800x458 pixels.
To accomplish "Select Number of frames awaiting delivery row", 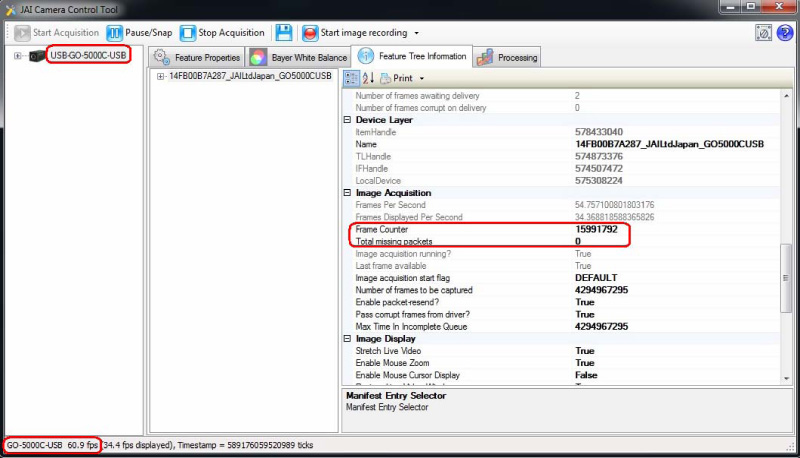I will 561,96.
